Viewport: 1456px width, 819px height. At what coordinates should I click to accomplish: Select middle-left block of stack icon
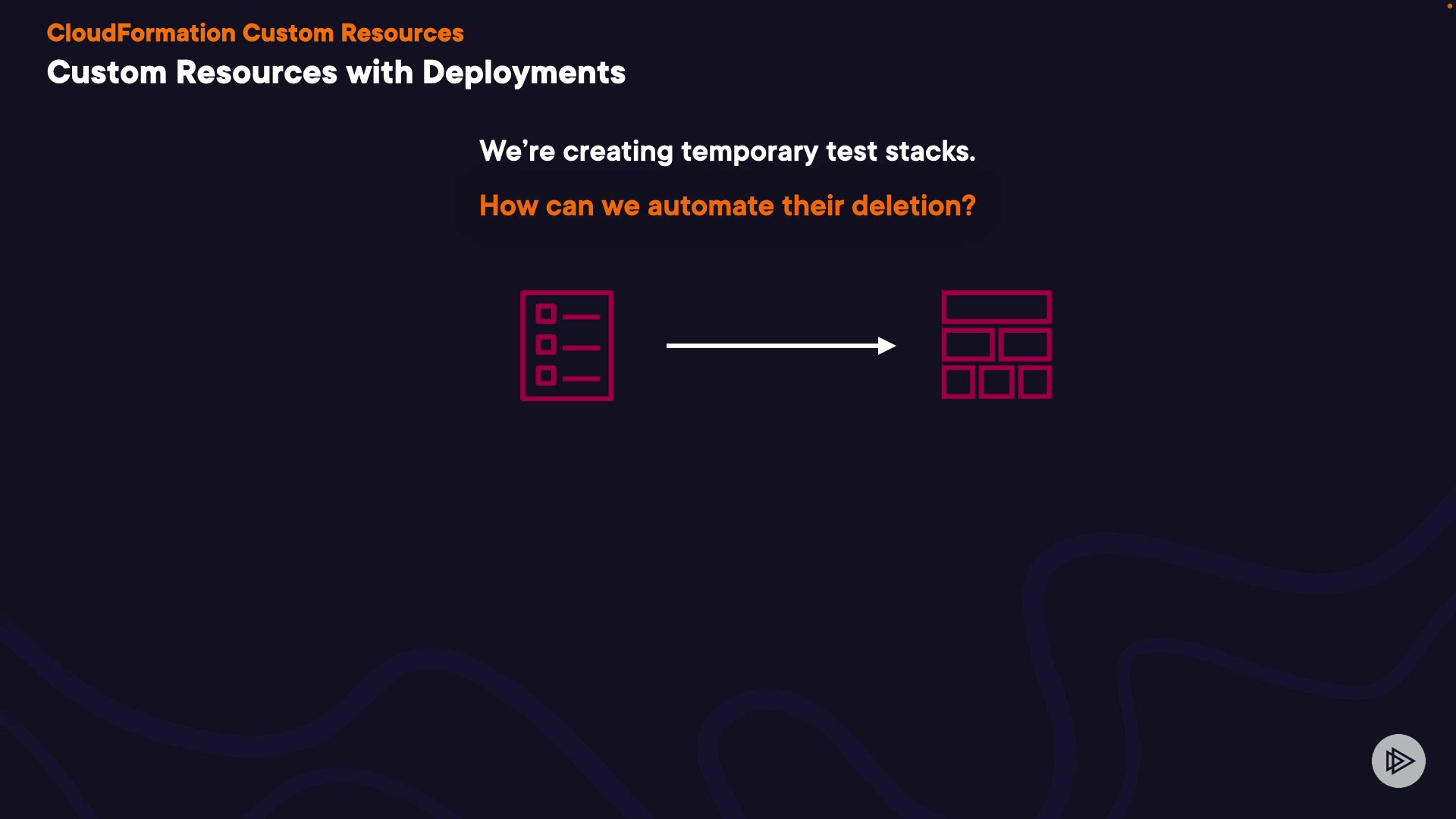coord(968,345)
